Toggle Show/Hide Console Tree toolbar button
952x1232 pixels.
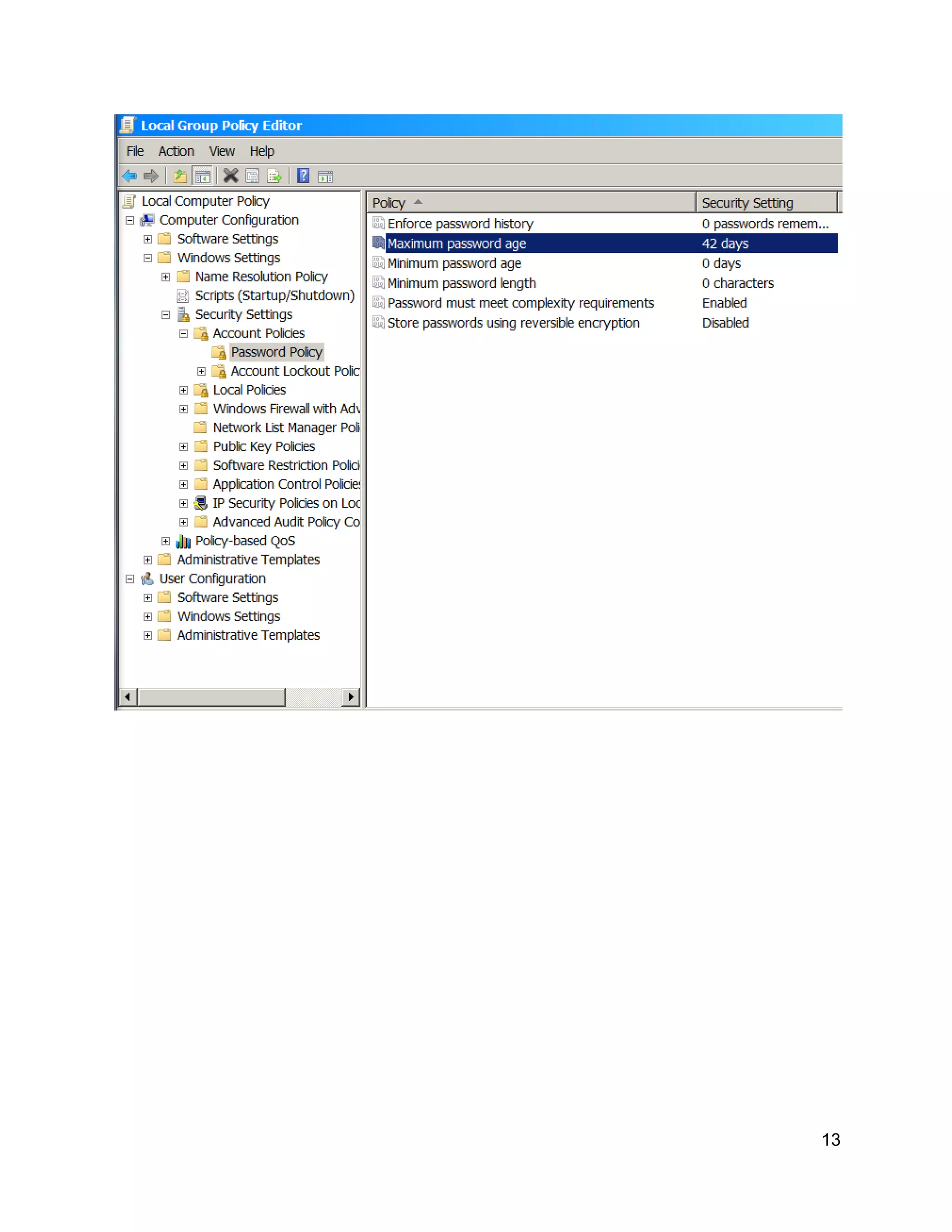pos(203,177)
